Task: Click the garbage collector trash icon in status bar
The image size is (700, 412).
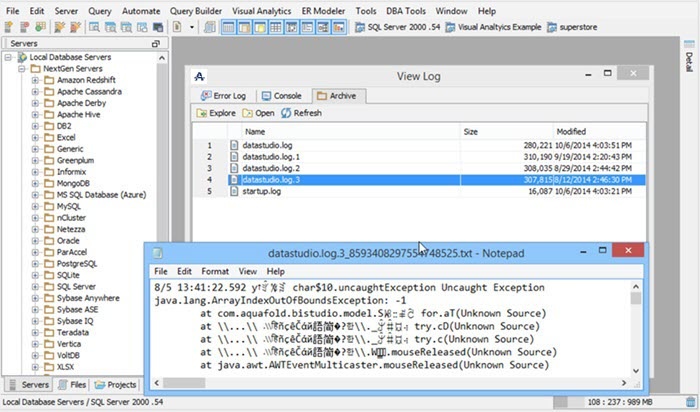Action: (x=691, y=402)
